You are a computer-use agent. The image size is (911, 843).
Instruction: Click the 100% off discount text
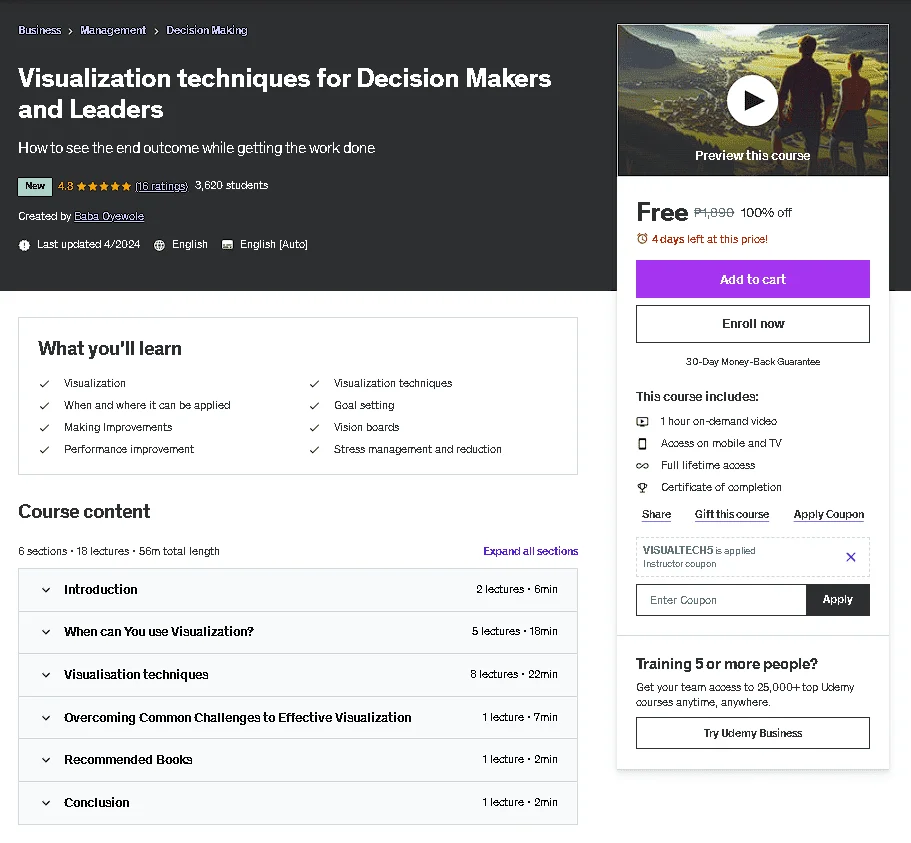(766, 213)
